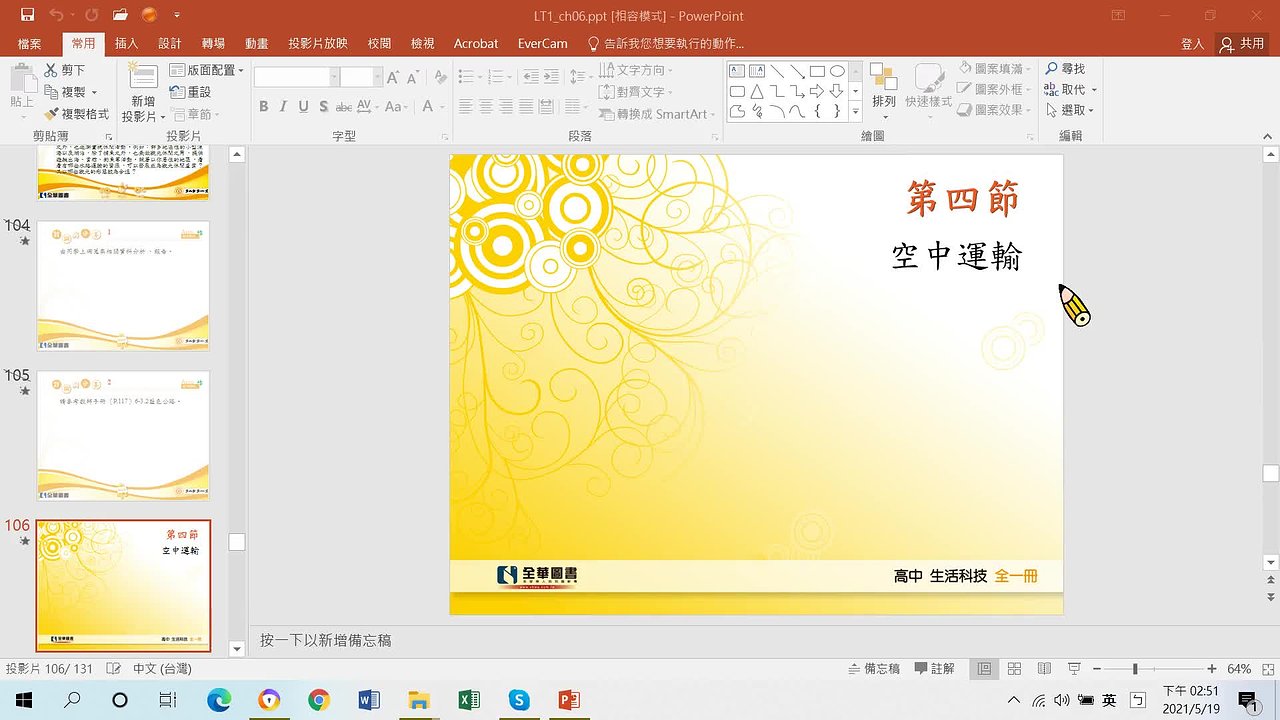This screenshot has width=1280, height=720.
Task: Customize quick access toolbar dropdown arrow
Action: click(177, 15)
